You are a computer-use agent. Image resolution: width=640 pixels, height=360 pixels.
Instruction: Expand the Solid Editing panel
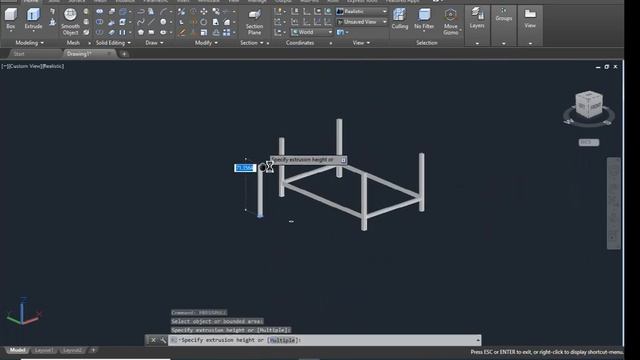[113, 43]
